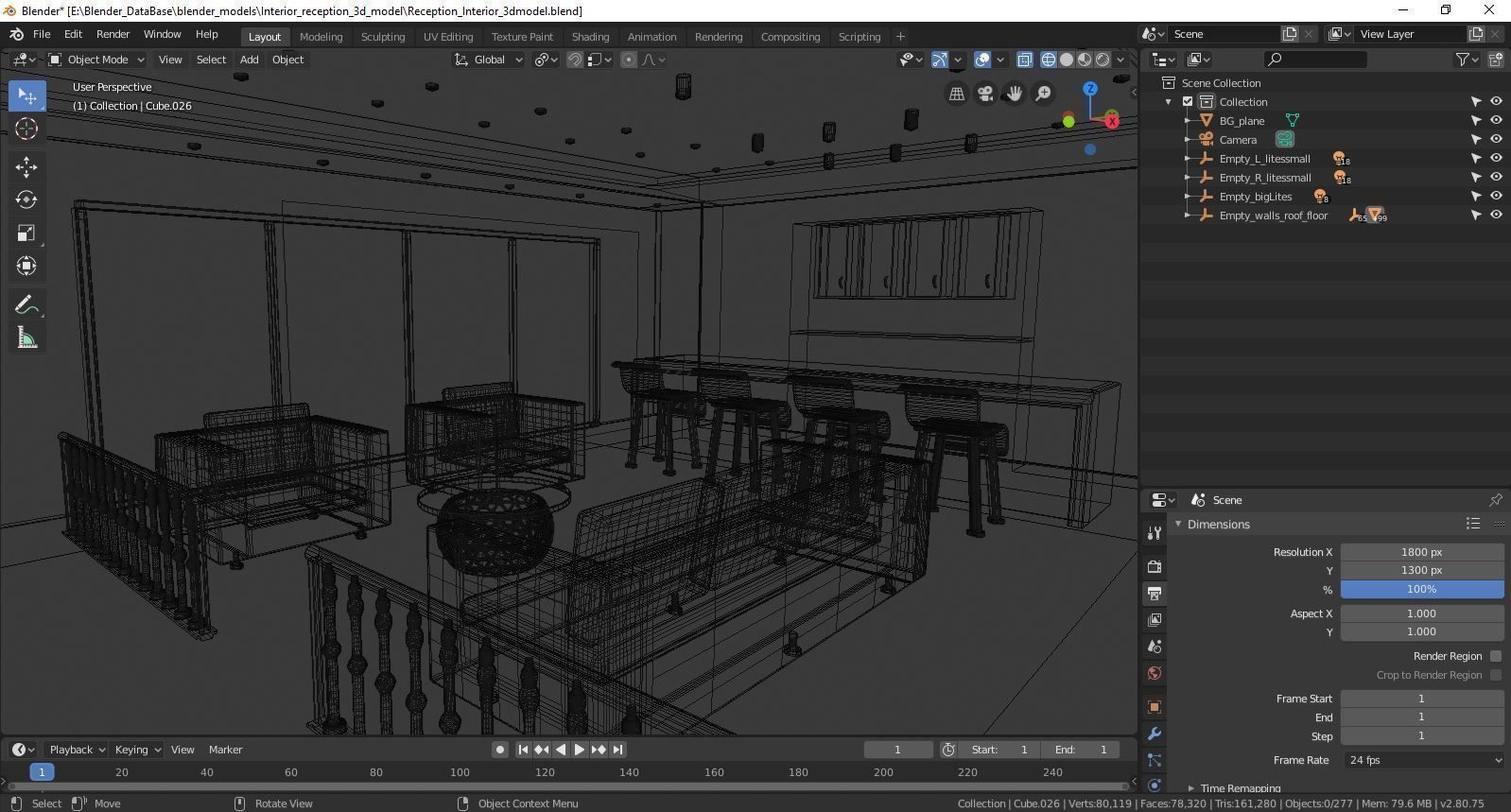The image size is (1511, 812).
Task: Toggle proportional editing
Action: (x=629, y=60)
